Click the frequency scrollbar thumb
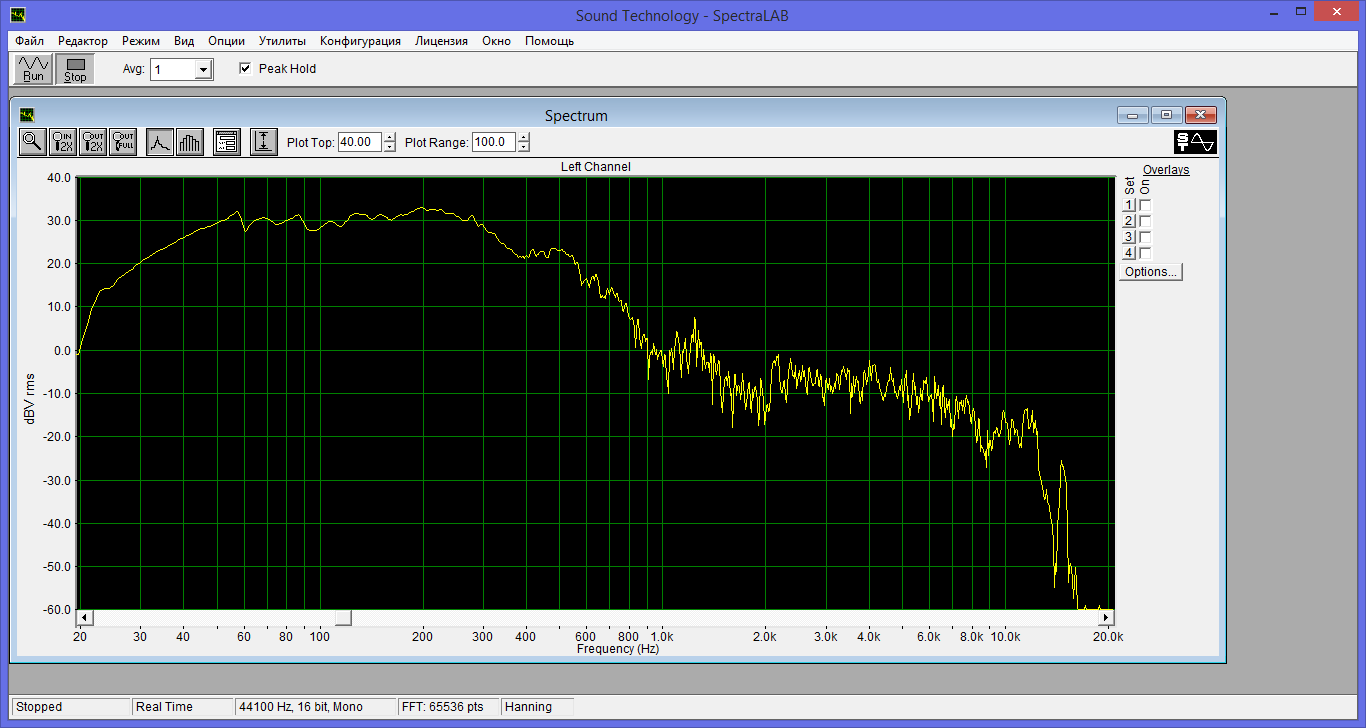1366x728 pixels. pos(343,618)
